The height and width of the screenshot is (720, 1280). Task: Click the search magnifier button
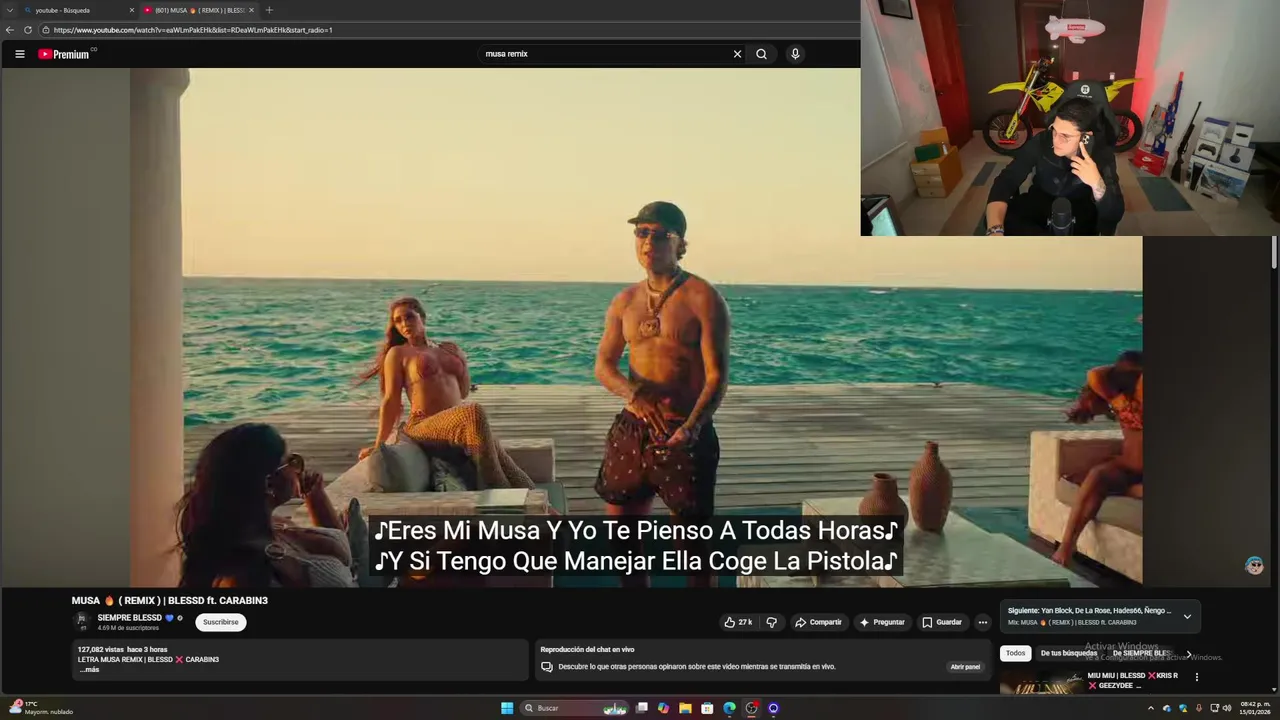(x=761, y=54)
